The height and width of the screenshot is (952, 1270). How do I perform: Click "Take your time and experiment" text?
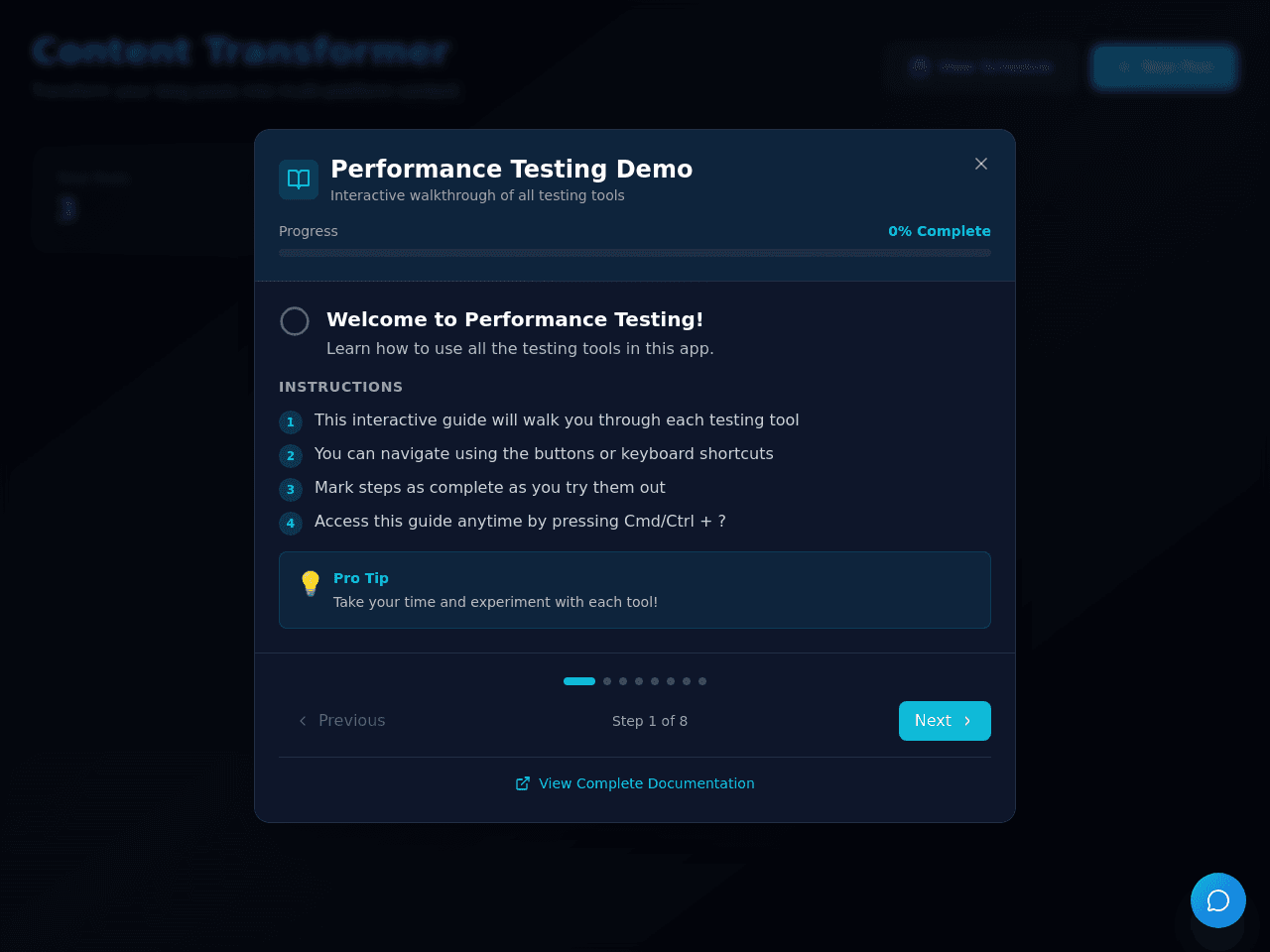pyautogui.click(x=495, y=602)
